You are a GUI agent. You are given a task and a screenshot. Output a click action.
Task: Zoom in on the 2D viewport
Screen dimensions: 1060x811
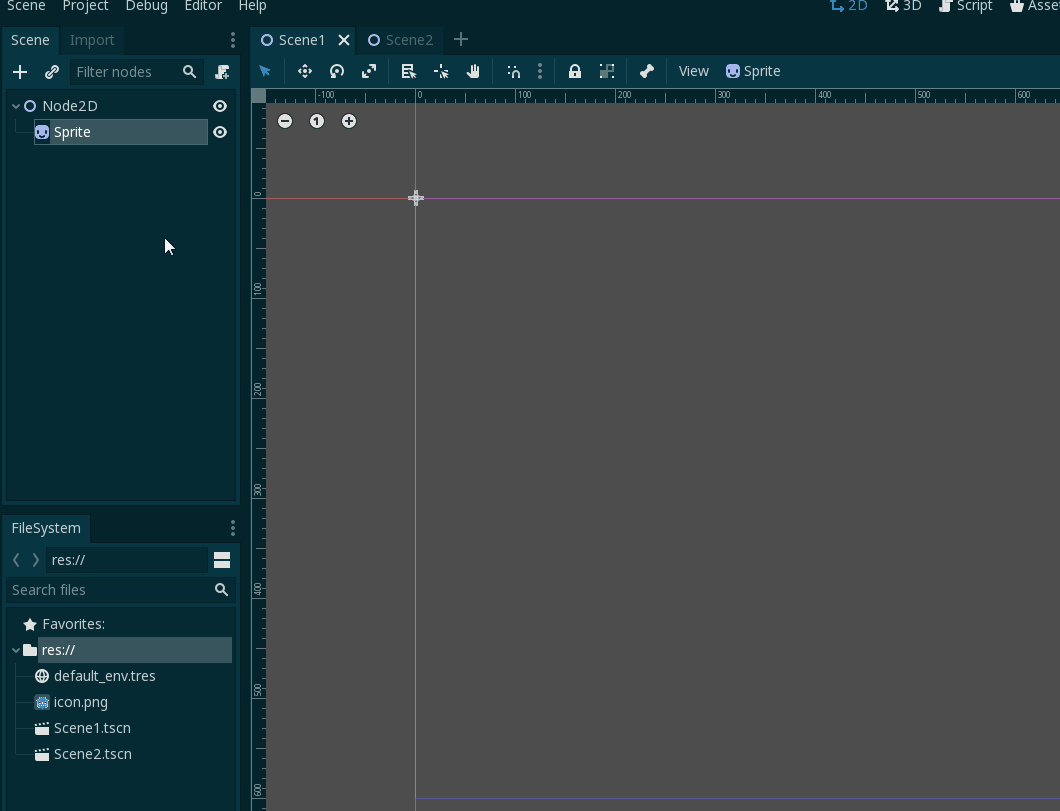click(349, 121)
